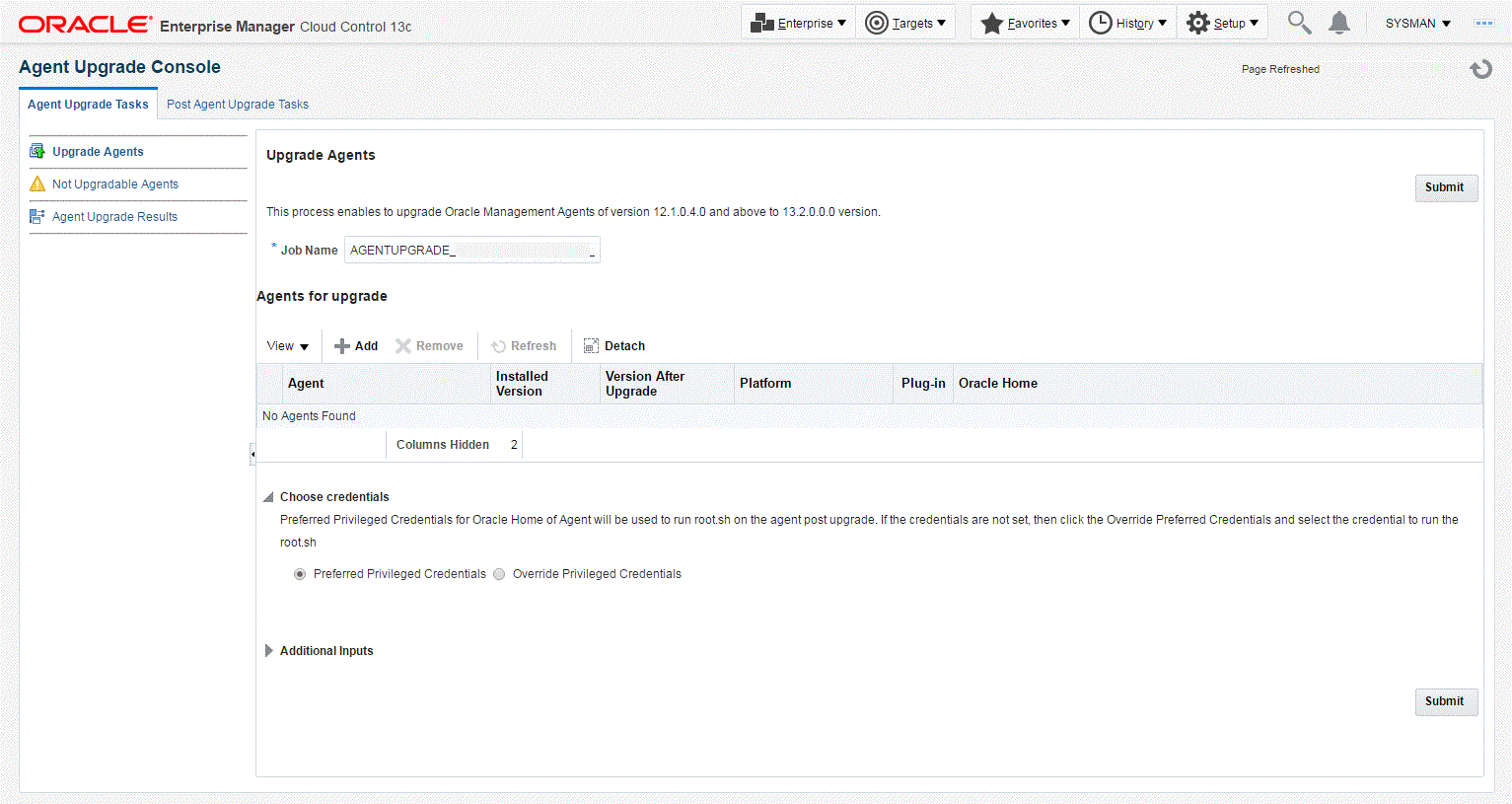Click the notifications bell icon

click(1338, 23)
